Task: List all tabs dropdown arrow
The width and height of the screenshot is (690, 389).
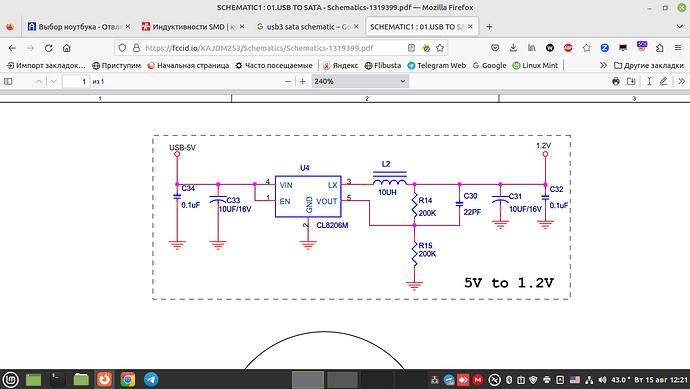Action: coord(679,27)
